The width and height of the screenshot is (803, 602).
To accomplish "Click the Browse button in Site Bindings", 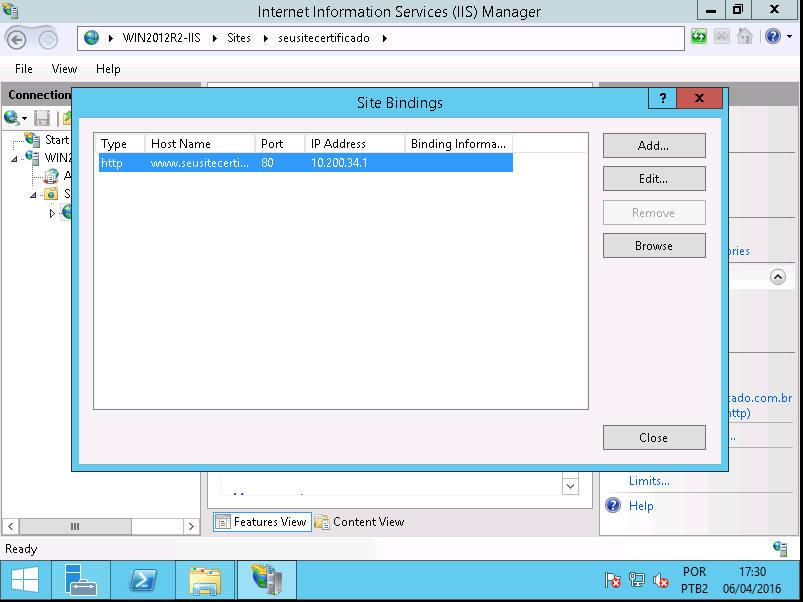I will point(654,246).
